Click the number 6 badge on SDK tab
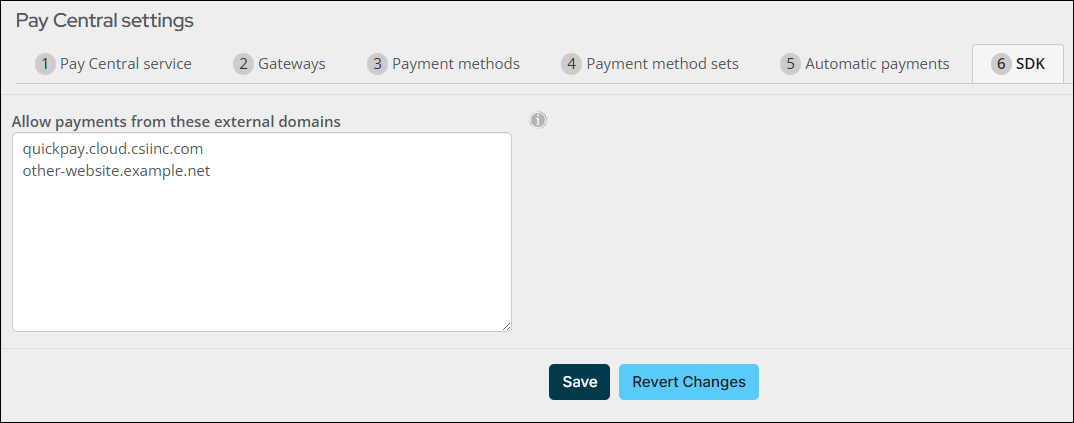 click(1001, 64)
